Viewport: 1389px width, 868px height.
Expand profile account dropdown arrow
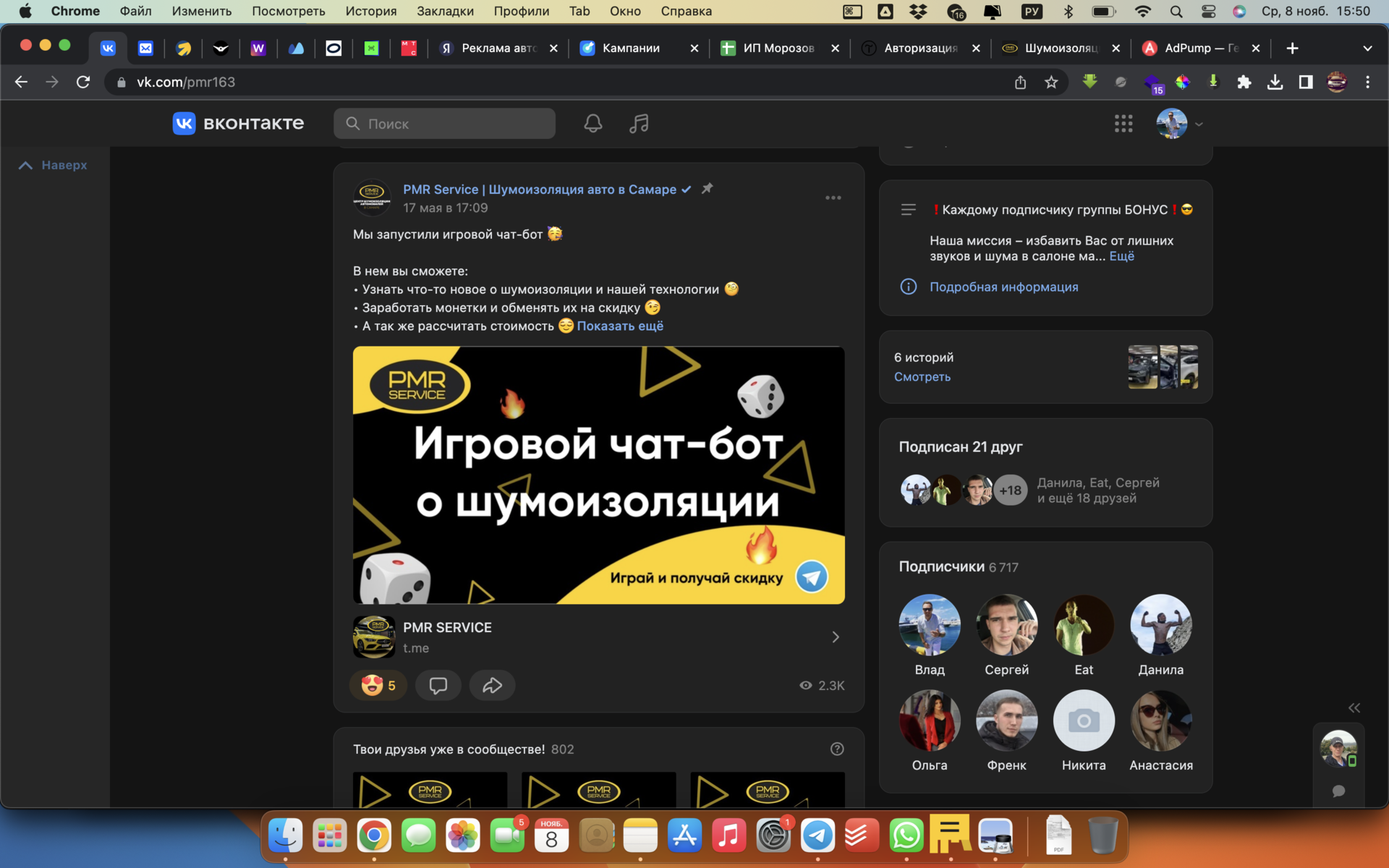(1199, 124)
